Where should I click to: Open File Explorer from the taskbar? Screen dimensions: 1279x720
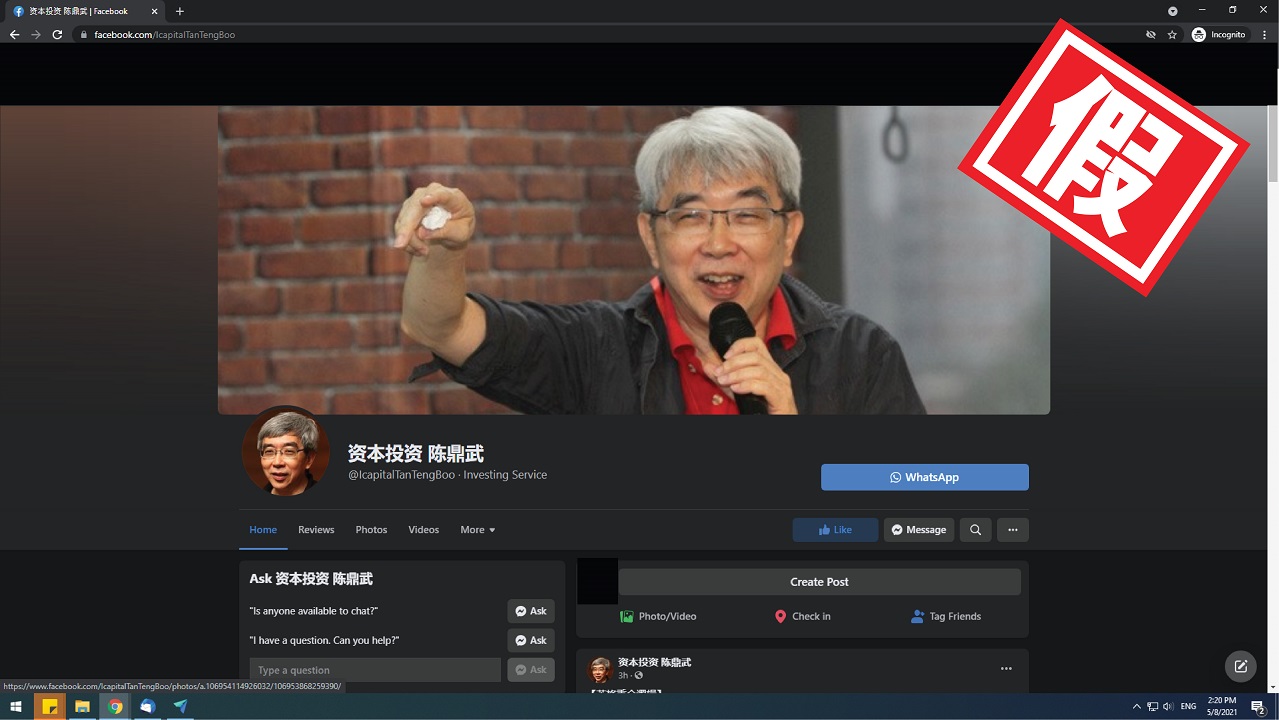click(82, 706)
